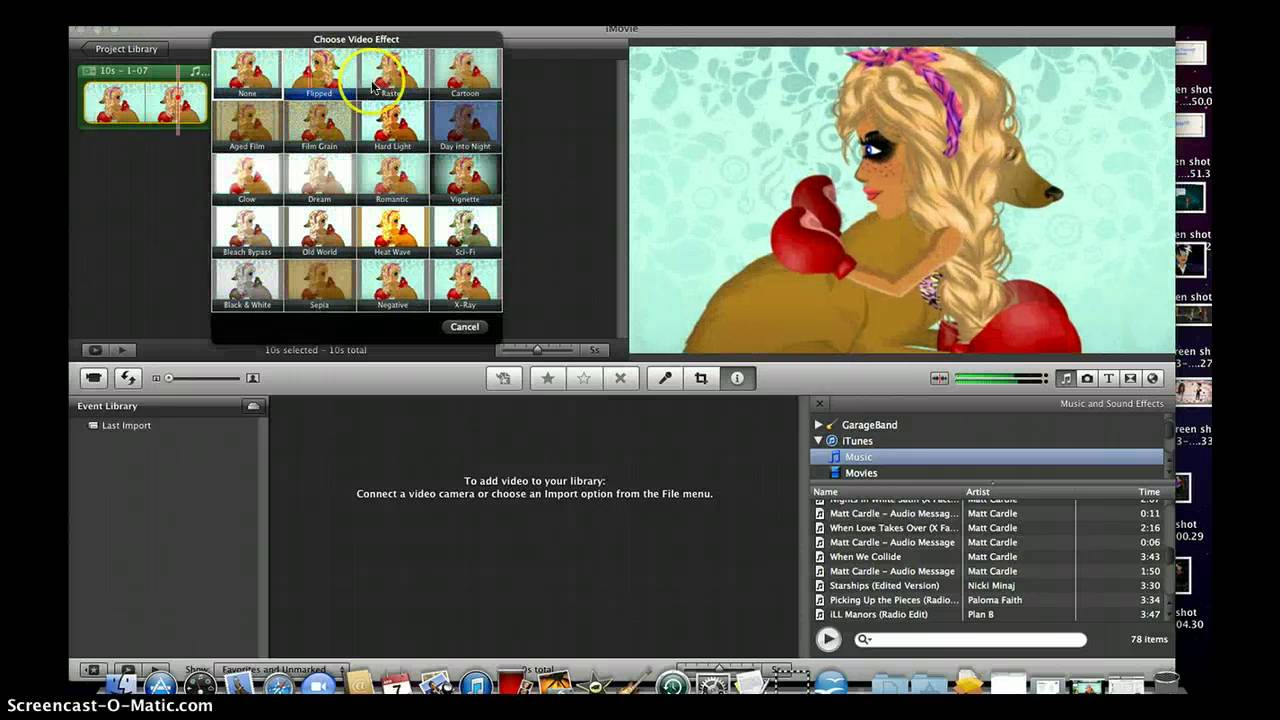Open the photo browser camera icon
Screen dimensions: 1280x720
[x=1087, y=379]
